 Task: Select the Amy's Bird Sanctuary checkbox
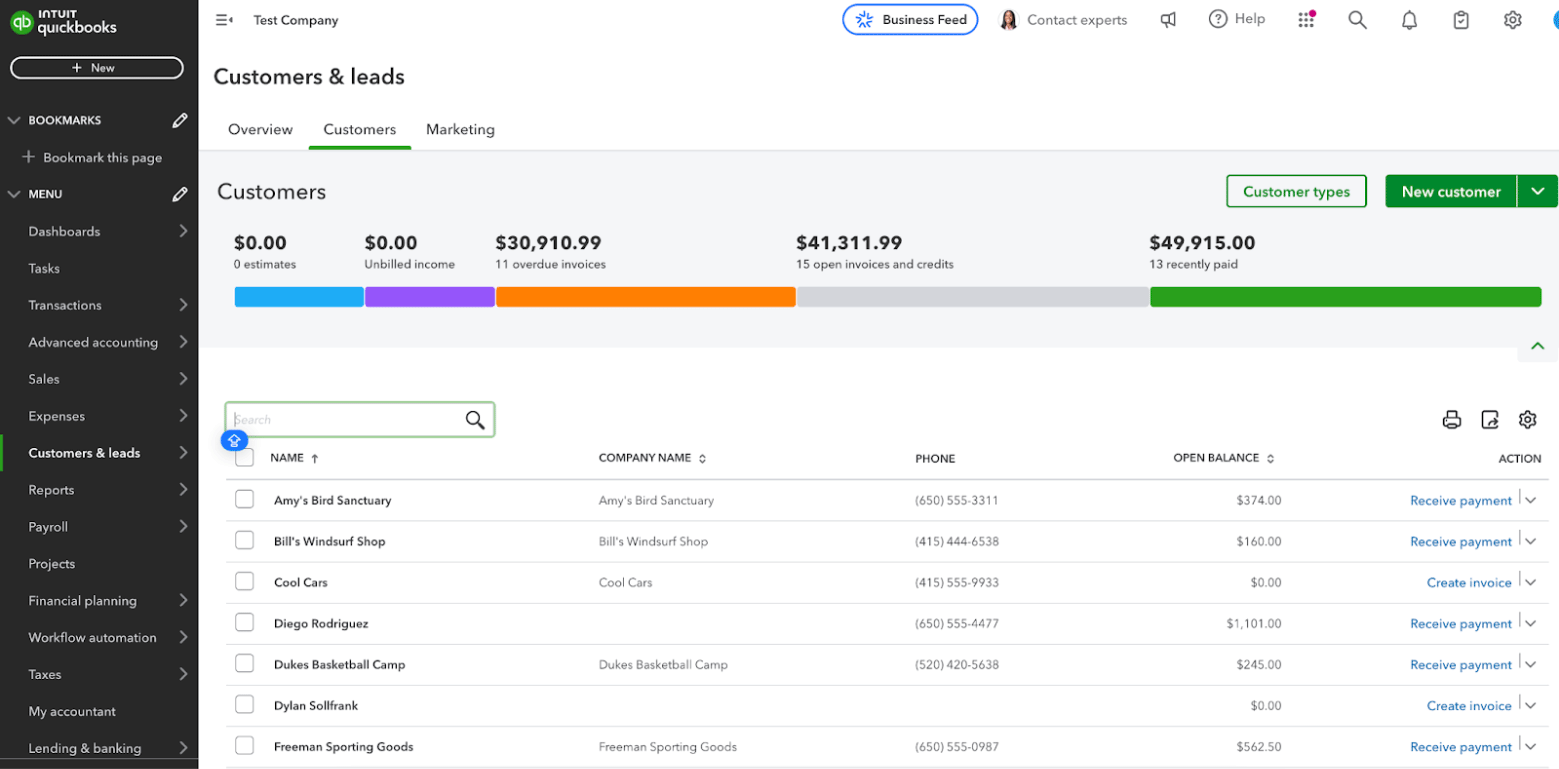click(x=245, y=499)
